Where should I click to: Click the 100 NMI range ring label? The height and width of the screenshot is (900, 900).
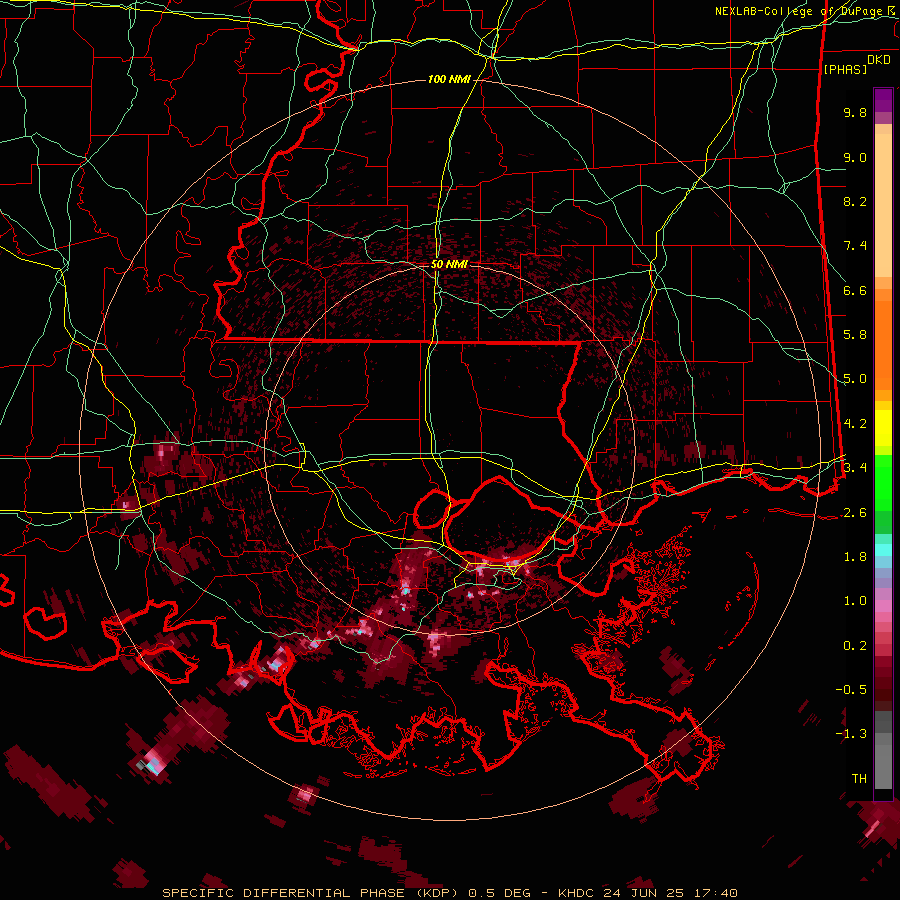[x=449, y=79]
